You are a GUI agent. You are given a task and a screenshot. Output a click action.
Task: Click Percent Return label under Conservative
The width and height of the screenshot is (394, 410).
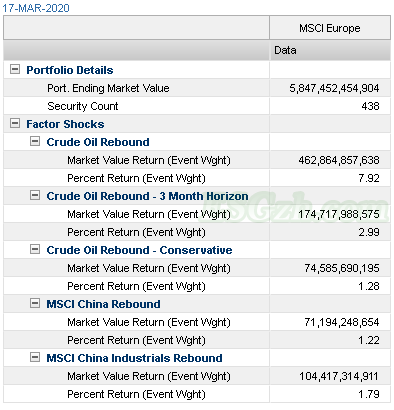pyautogui.click(x=136, y=286)
